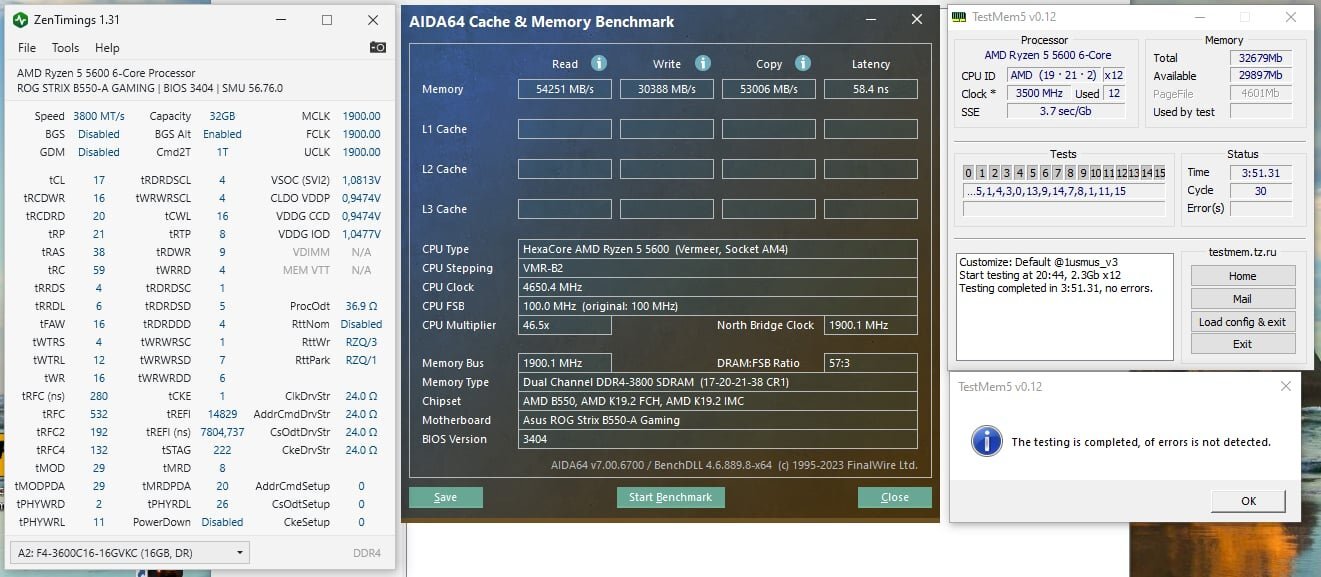Click the BGS Alt value Enabled
This screenshot has height=577, width=1321.
pyautogui.click(x=222, y=134)
